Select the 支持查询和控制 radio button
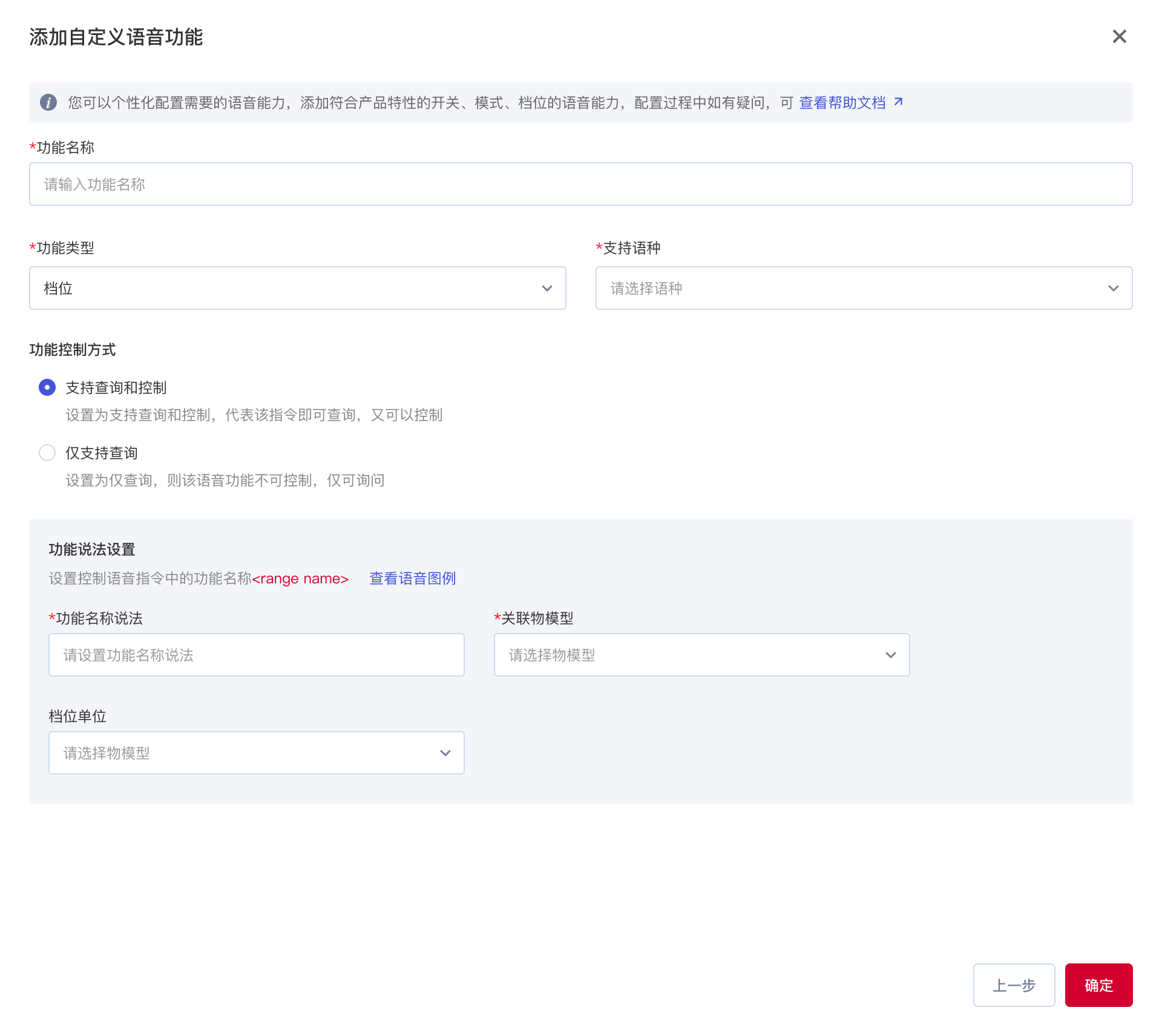Screen dimensions: 1162x1036 [47, 387]
